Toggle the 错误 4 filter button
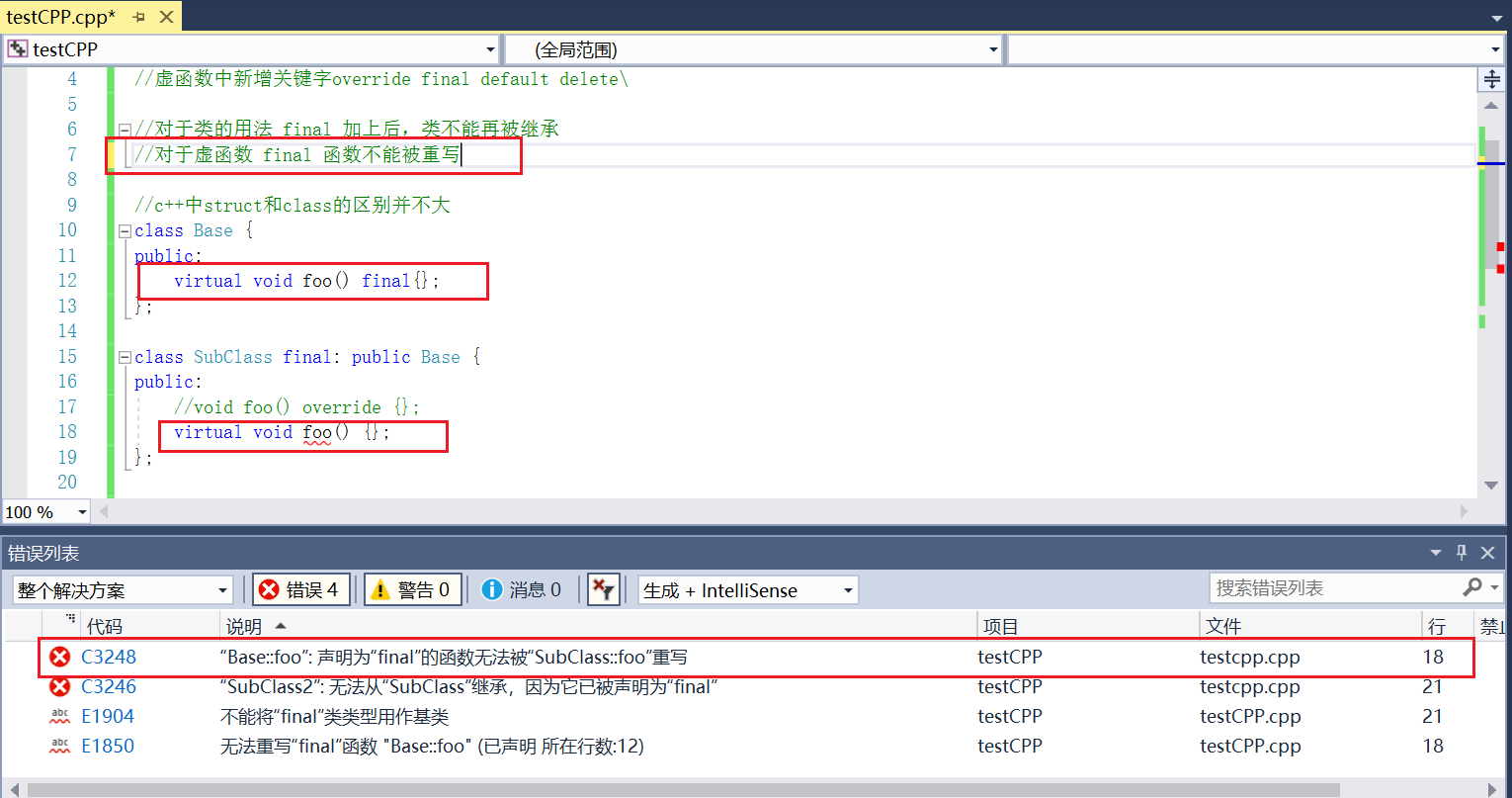The image size is (1512, 798). tap(301, 589)
